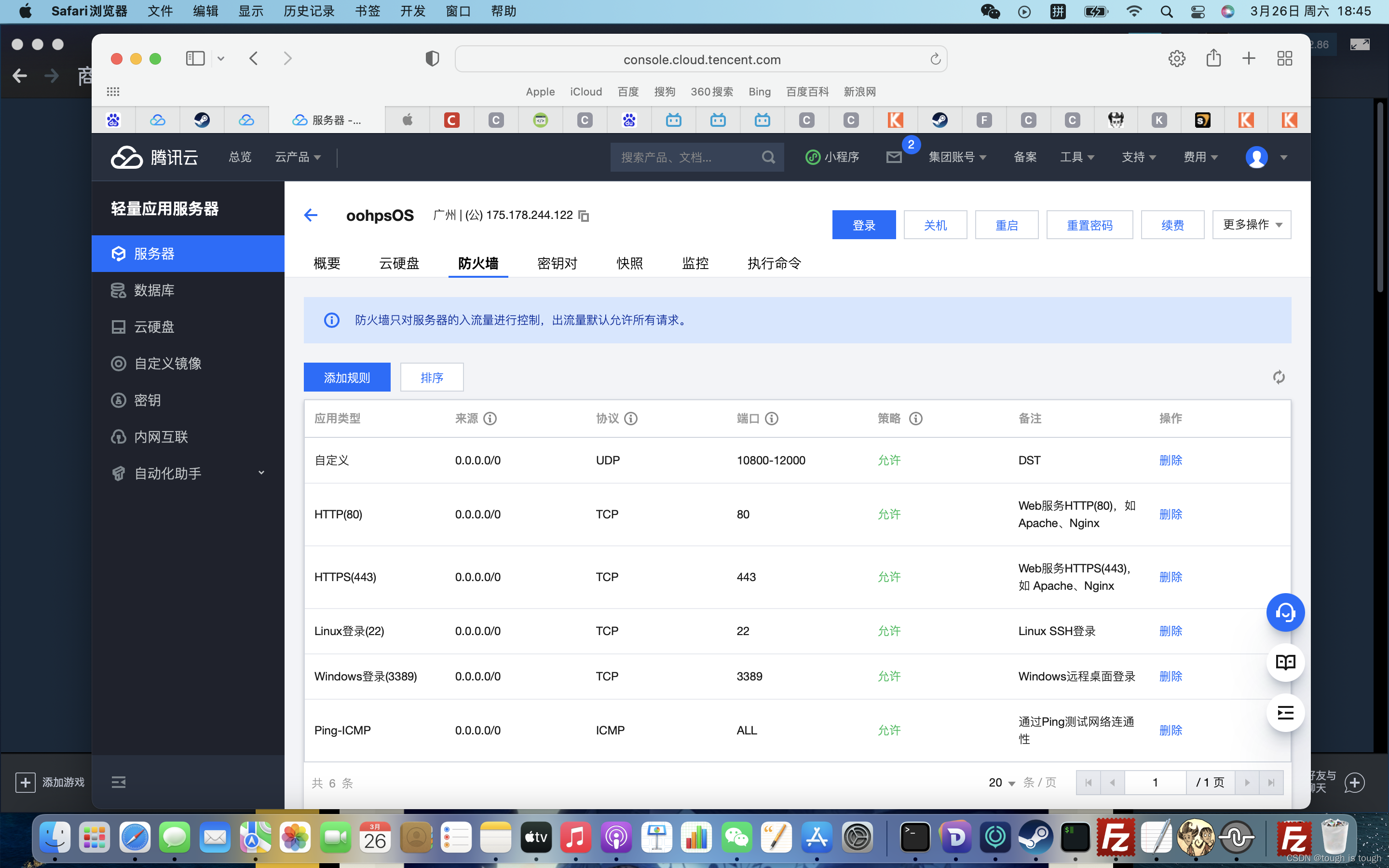This screenshot has width=1389, height=868.
Task: Switch to the 密钥对 tab
Action: click(557, 263)
